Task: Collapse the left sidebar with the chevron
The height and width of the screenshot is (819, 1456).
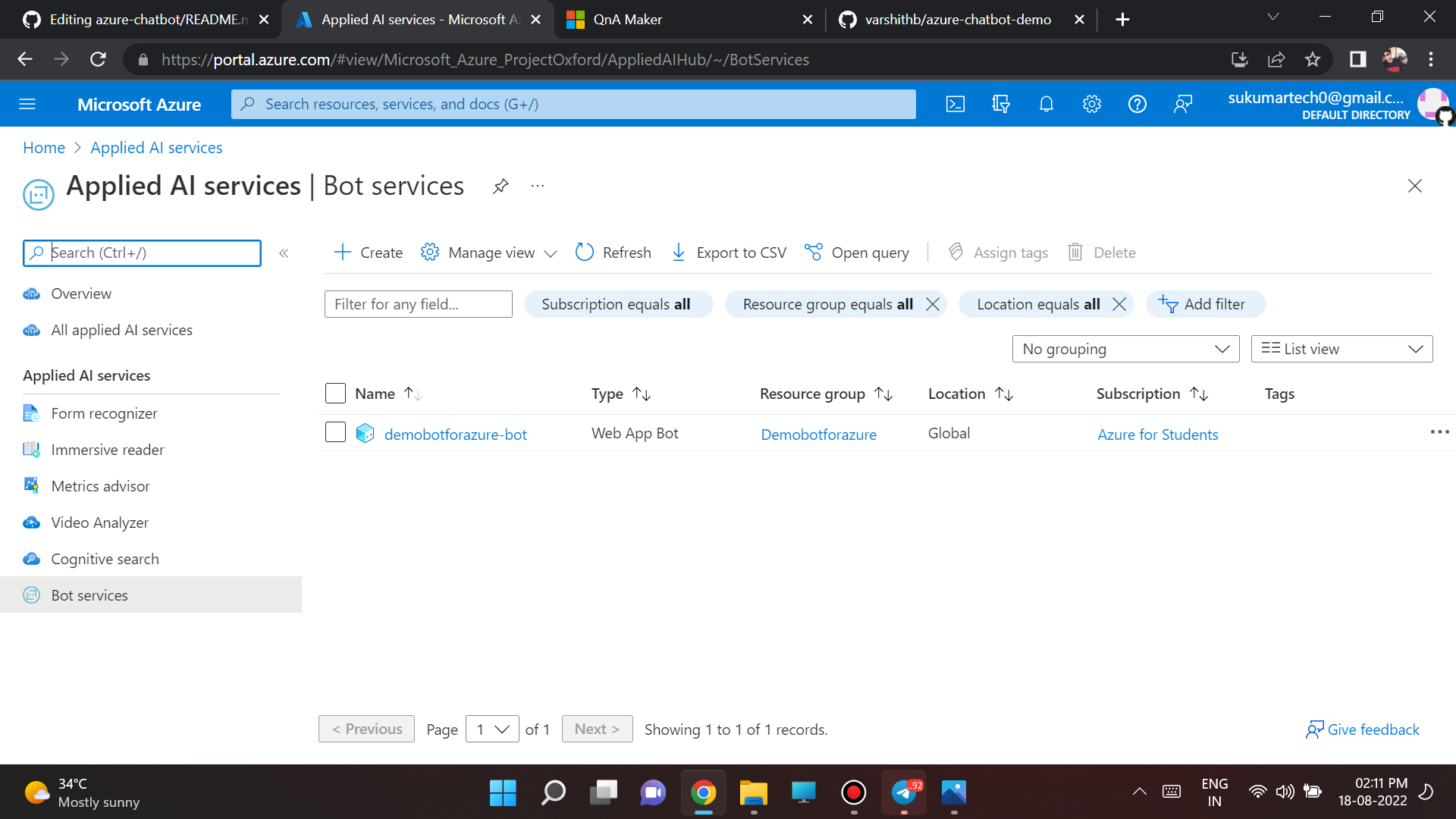Action: (284, 253)
